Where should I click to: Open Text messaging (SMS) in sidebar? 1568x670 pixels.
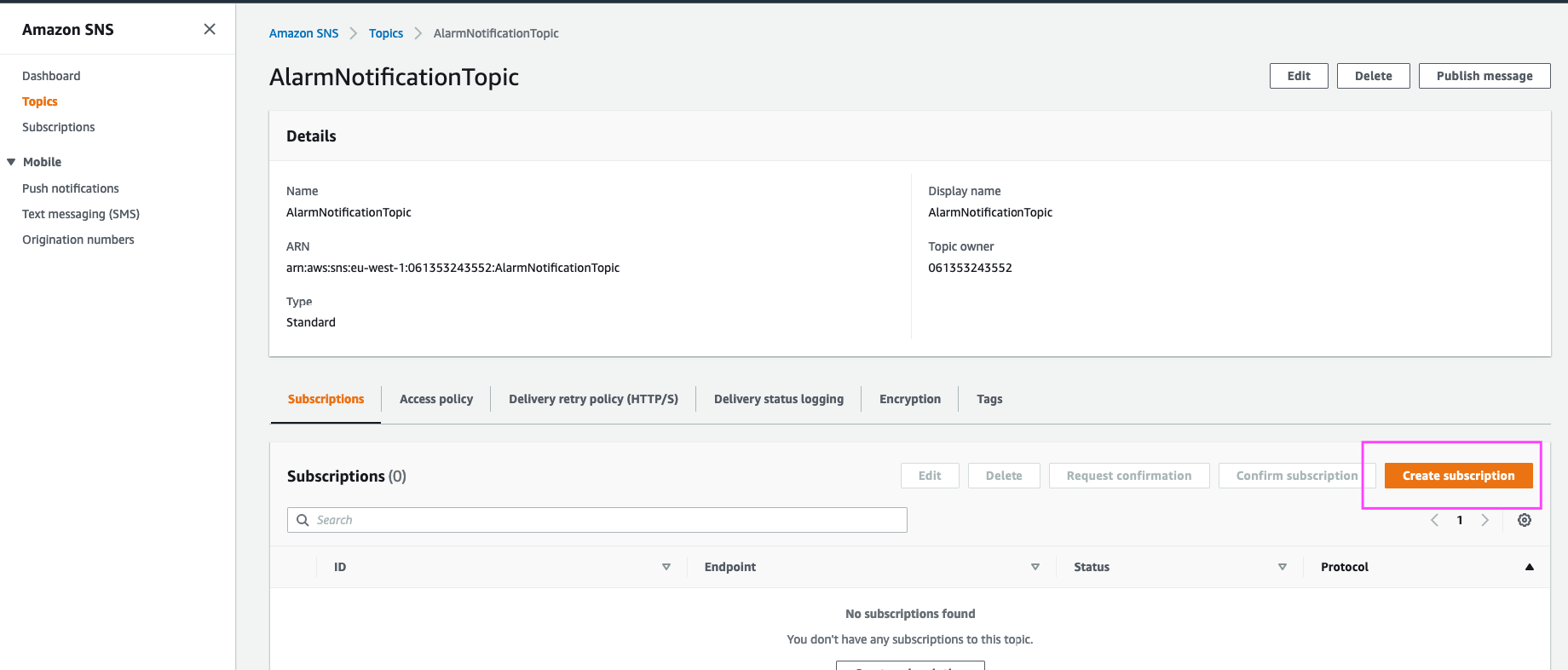[x=81, y=214]
